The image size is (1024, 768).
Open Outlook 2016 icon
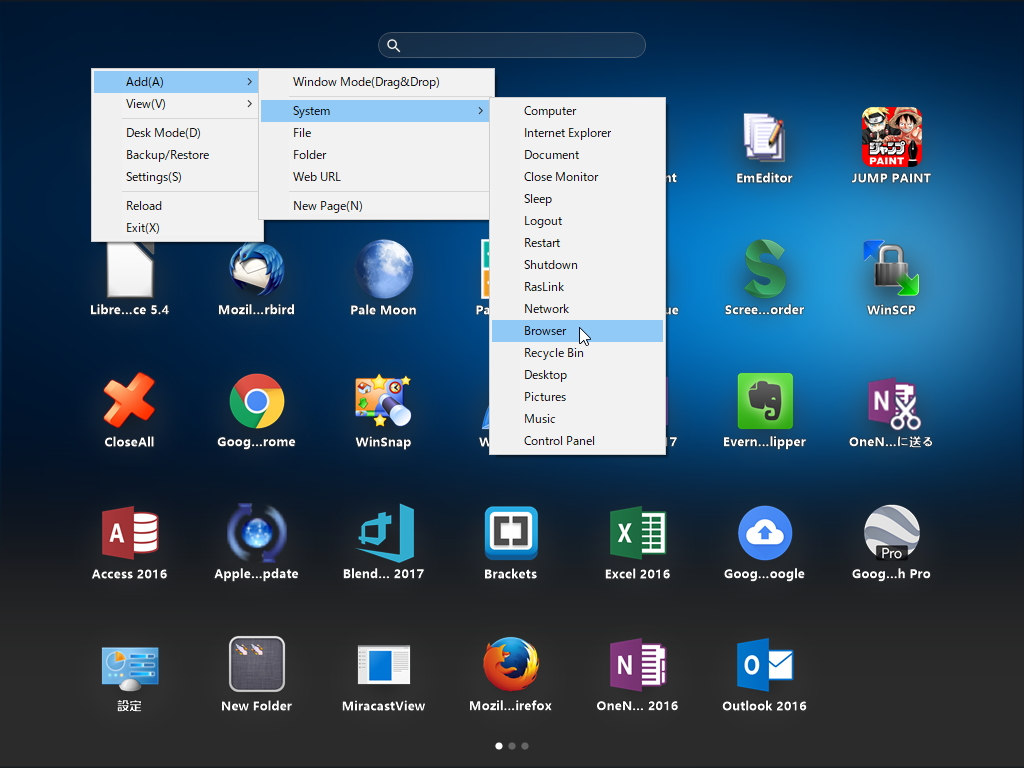coord(764,665)
